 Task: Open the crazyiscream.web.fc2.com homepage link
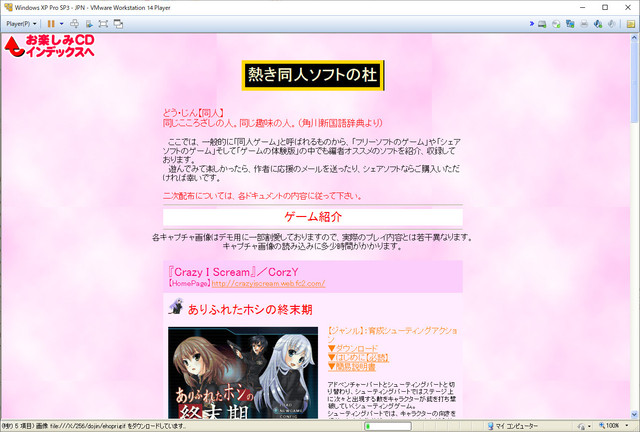(268, 283)
